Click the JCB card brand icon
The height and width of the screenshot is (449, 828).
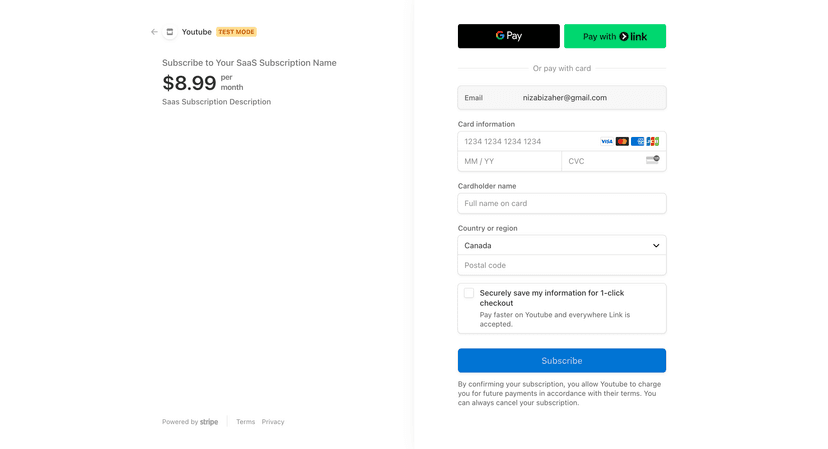click(x=653, y=141)
